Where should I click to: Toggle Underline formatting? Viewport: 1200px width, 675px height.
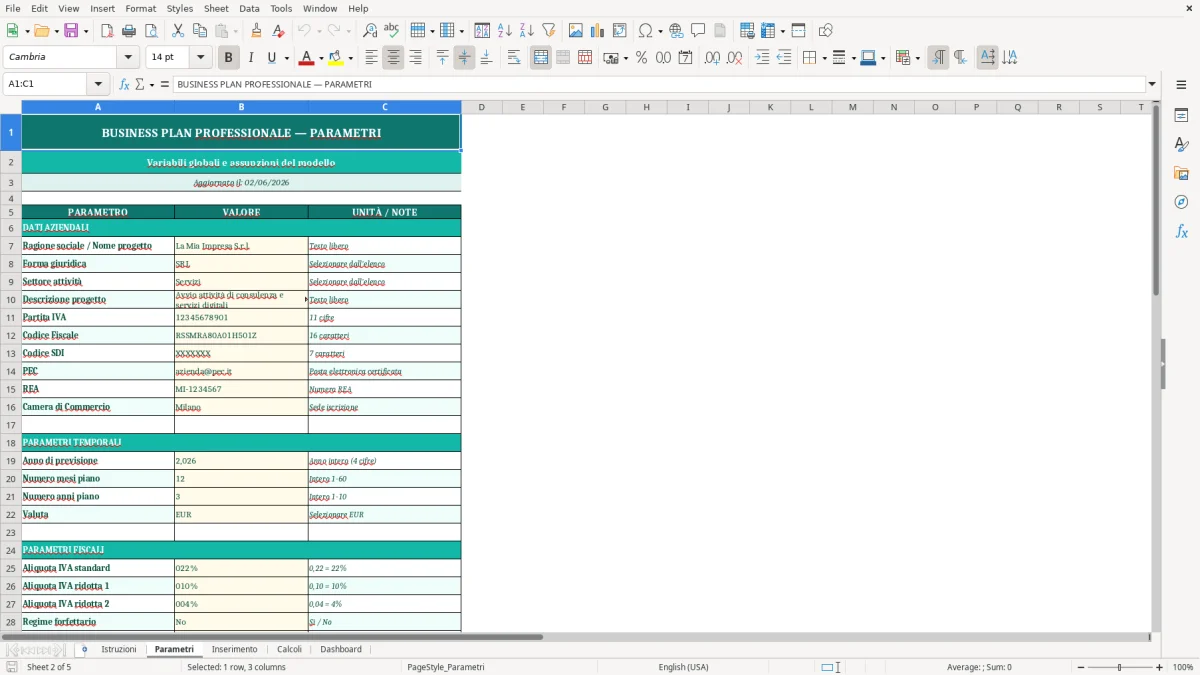tap(271, 58)
